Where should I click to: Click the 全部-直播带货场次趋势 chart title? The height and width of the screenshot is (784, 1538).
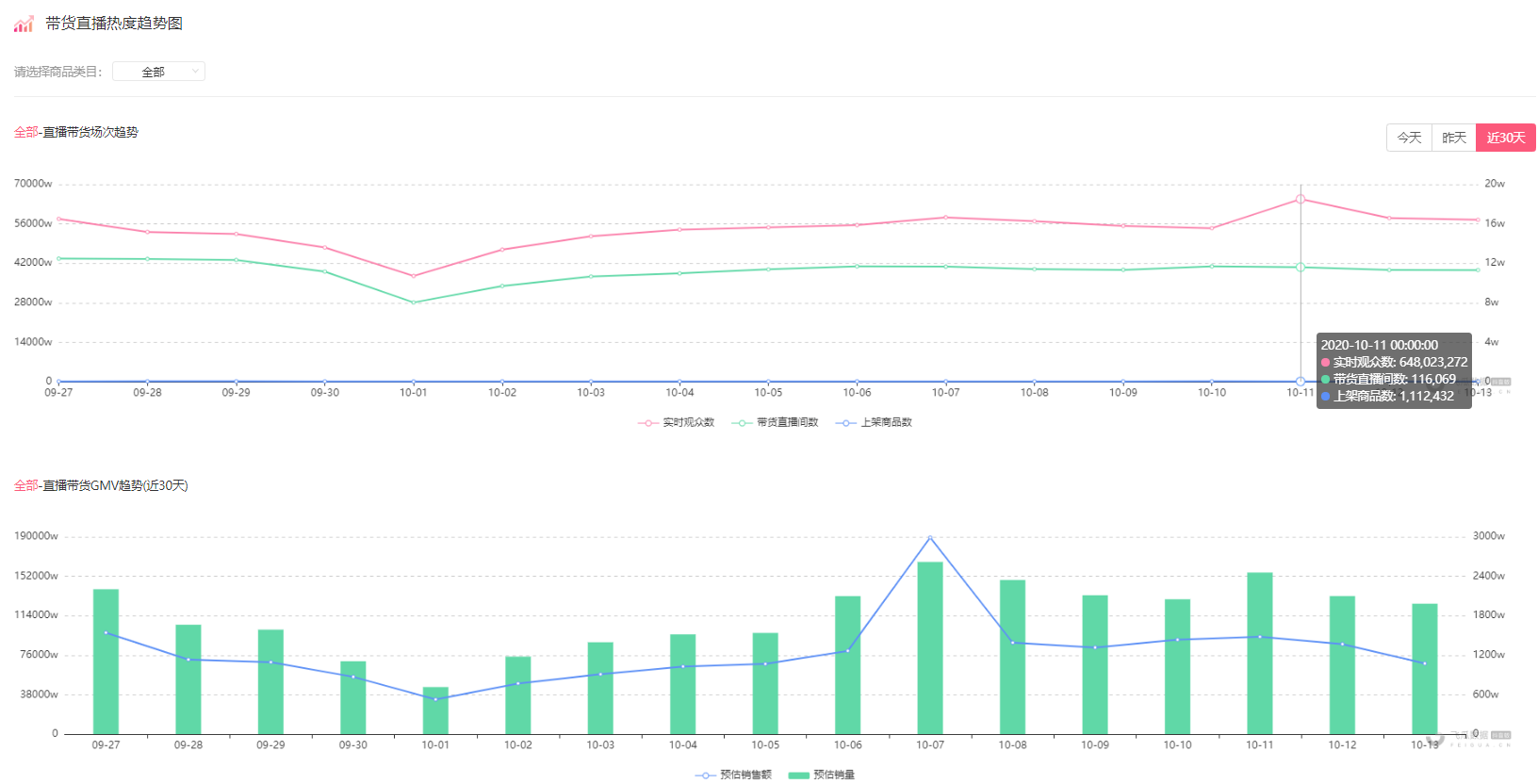coord(76,132)
